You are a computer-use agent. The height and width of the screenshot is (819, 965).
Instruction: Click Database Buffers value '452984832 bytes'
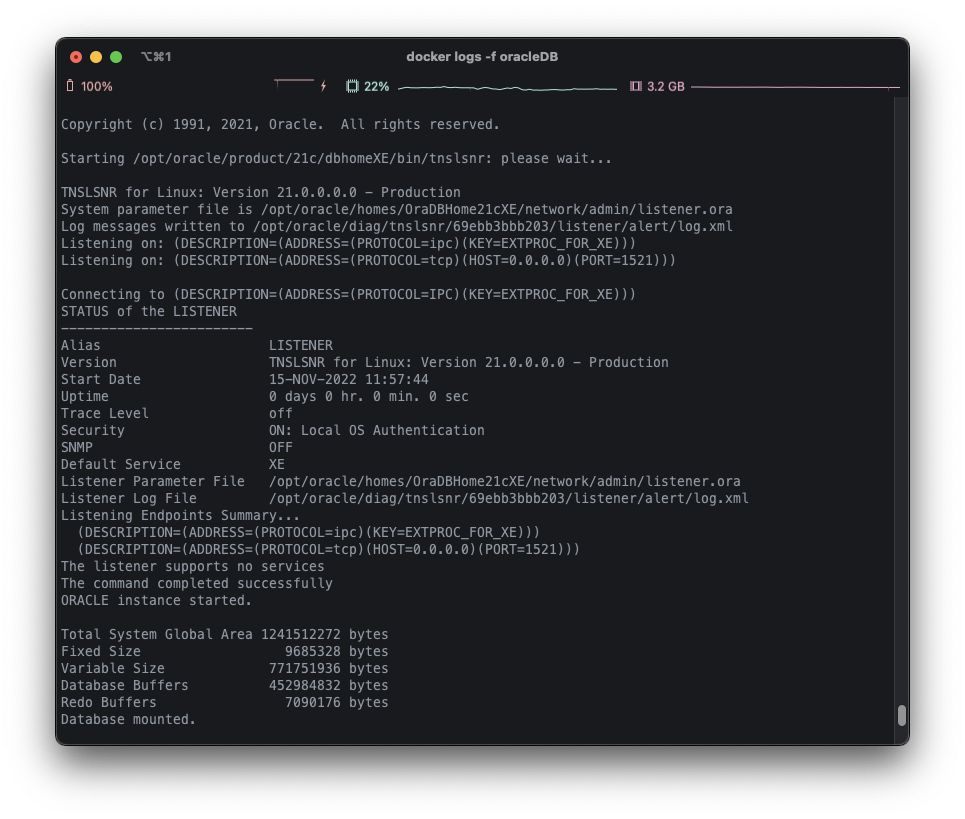point(328,685)
